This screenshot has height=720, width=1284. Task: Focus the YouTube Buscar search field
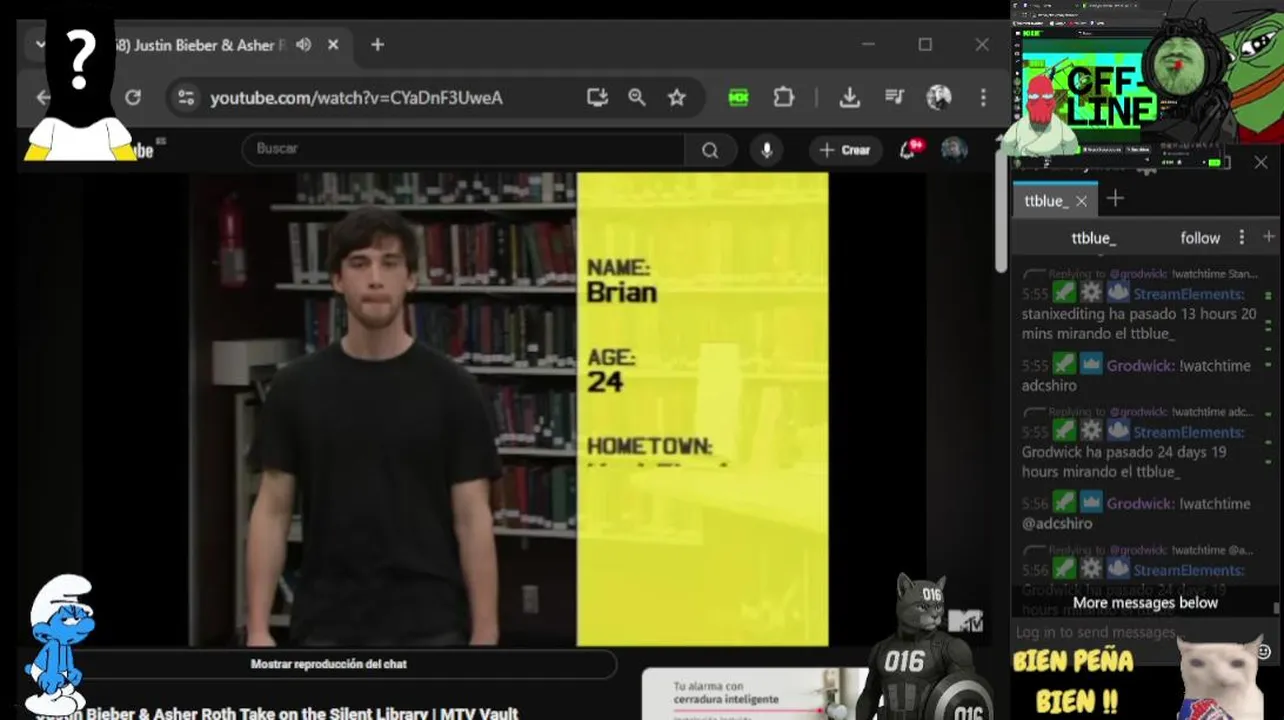[463, 149]
